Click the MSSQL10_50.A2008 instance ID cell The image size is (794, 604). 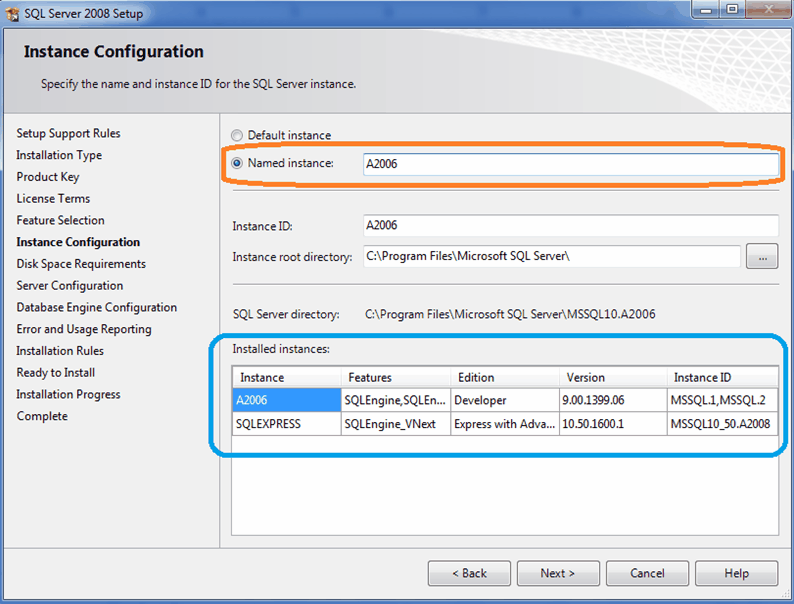tap(723, 424)
